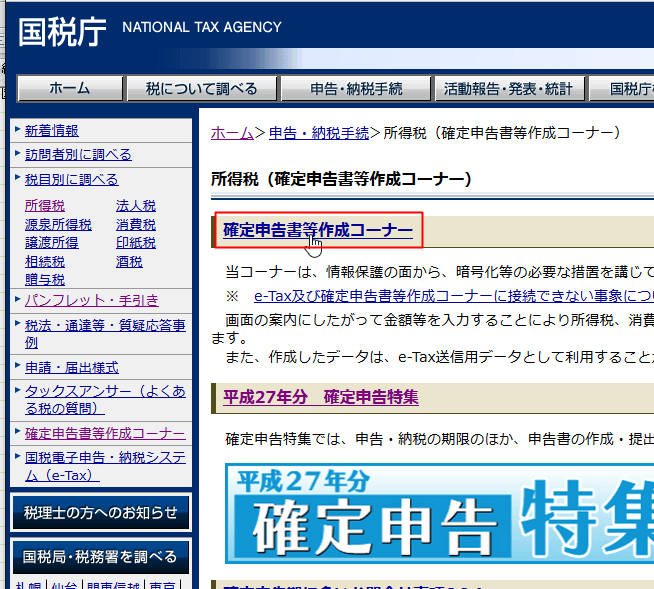The width and height of the screenshot is (654, 589).
Task: Open 税法・通達等・質疑応答事例 sidebar link
Action: pos(105,334)
